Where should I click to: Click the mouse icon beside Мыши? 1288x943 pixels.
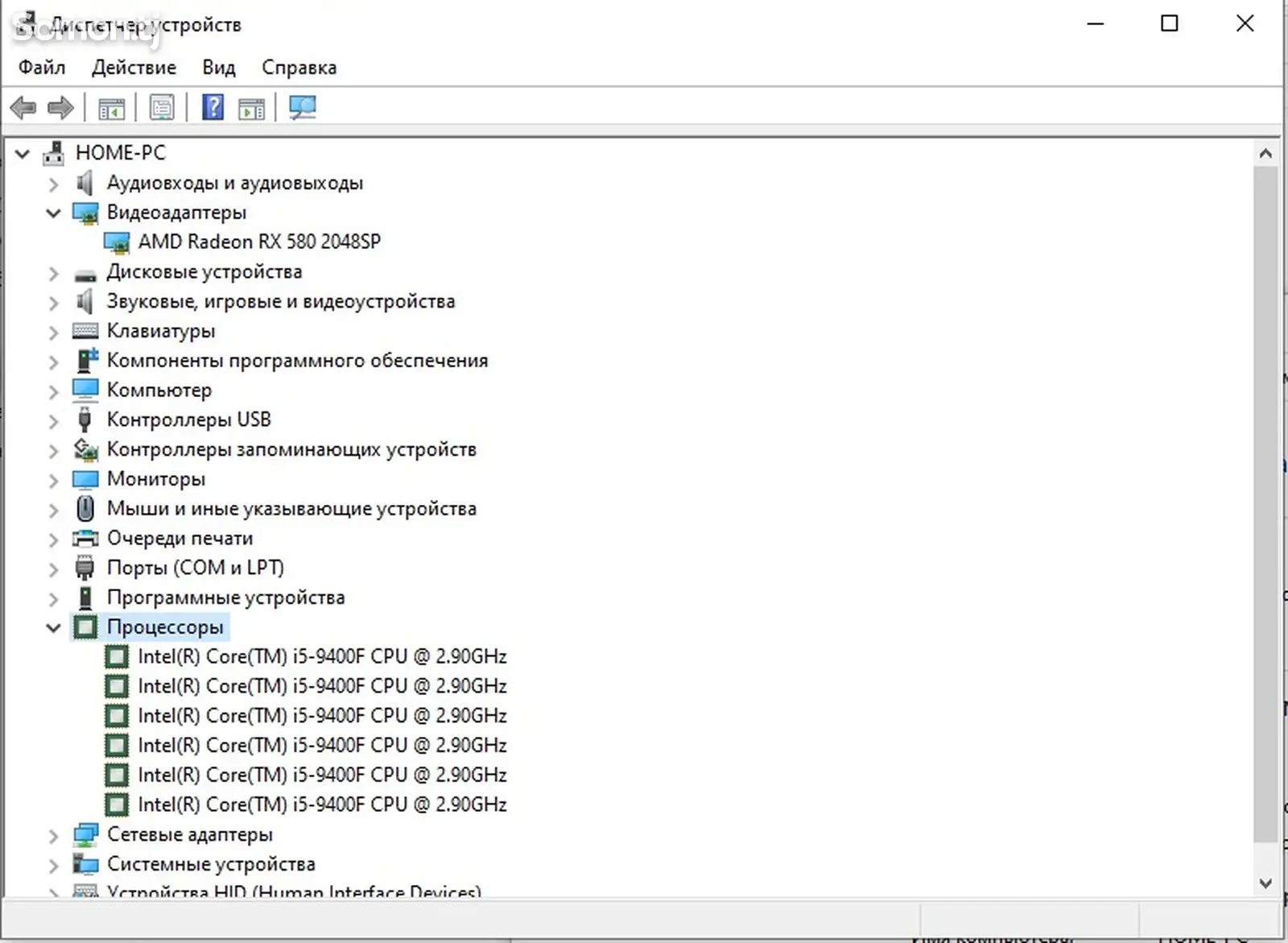pos(85,508)
